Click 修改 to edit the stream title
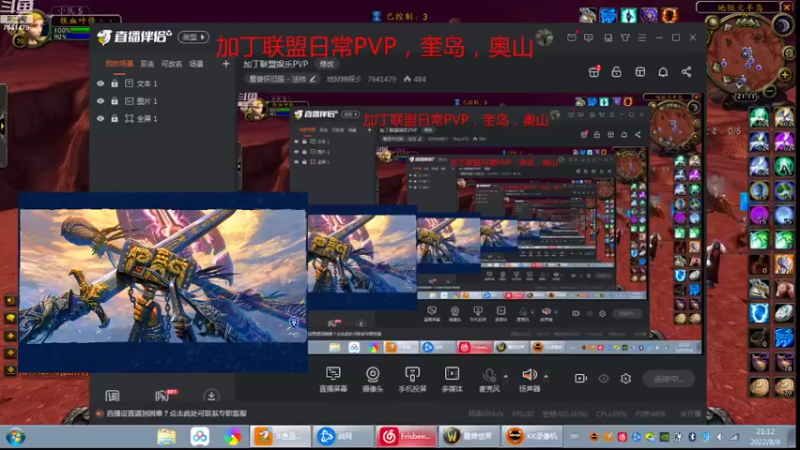This screenshot has height=450, width=800. coord(327,64)
